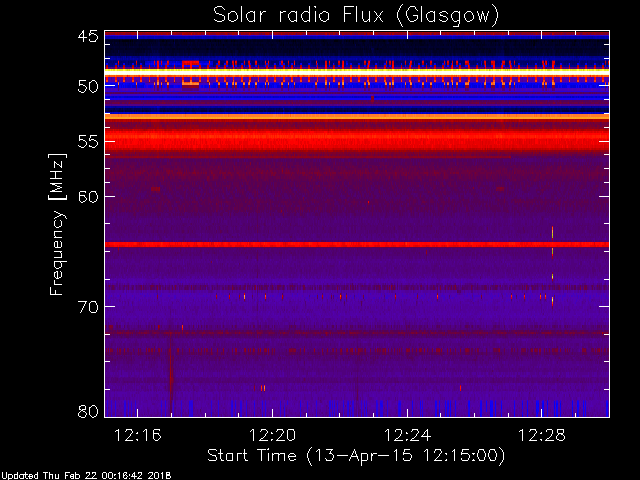Click the 45 frequency tick label
The height and width of the screenshot is (480, 640).
(88, 37)
